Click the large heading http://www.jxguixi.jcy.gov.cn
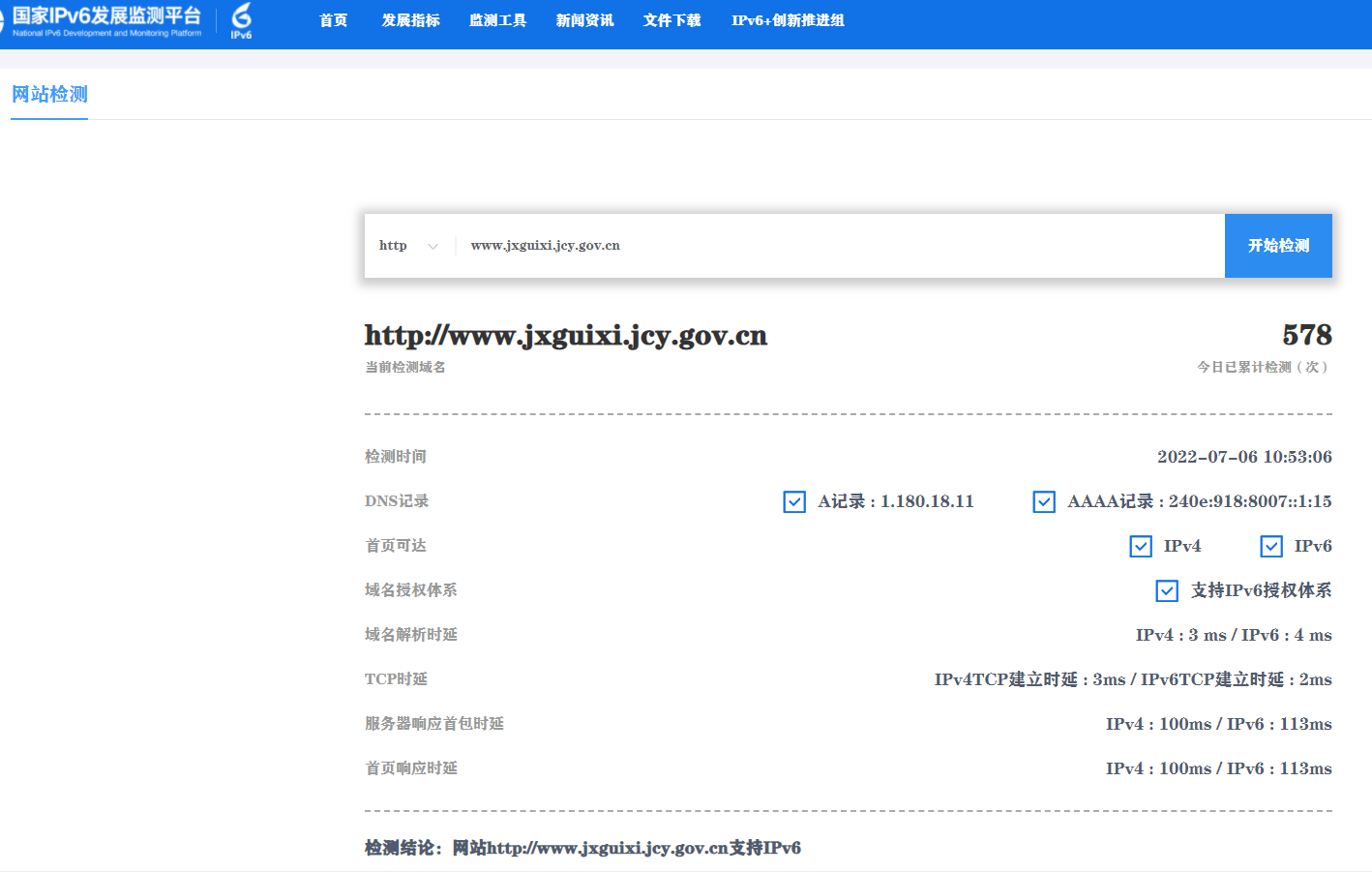Image resolution: width=1372 pixels, height=872 pixels. pos(566,336)
